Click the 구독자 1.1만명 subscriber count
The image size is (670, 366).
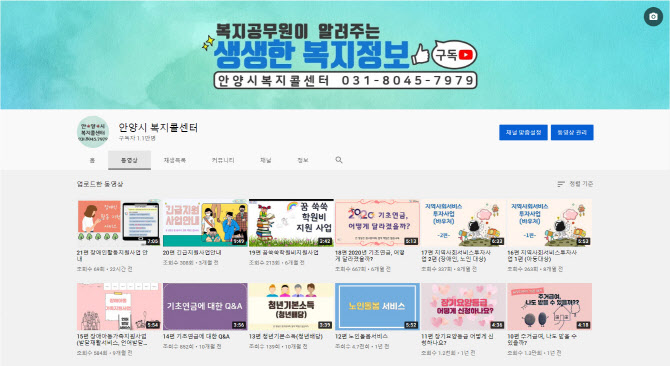coord(137,138)
